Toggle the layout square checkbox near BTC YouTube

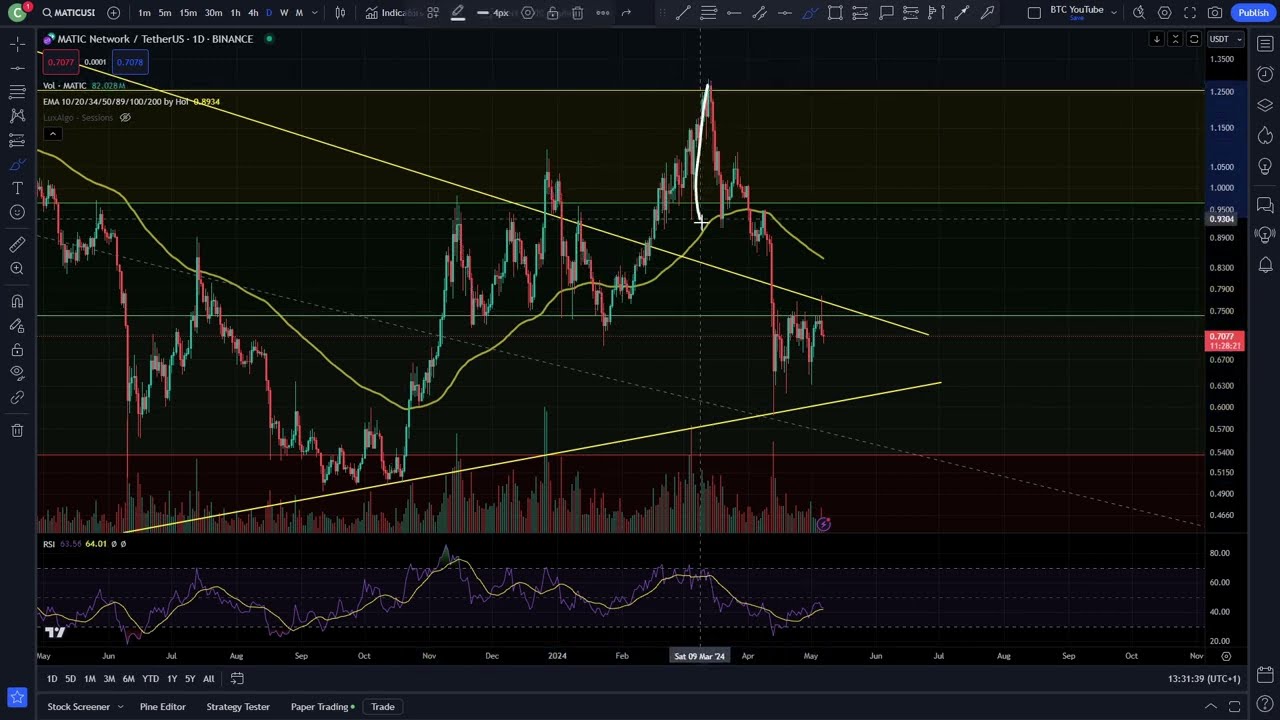(x=1034, y=13)
